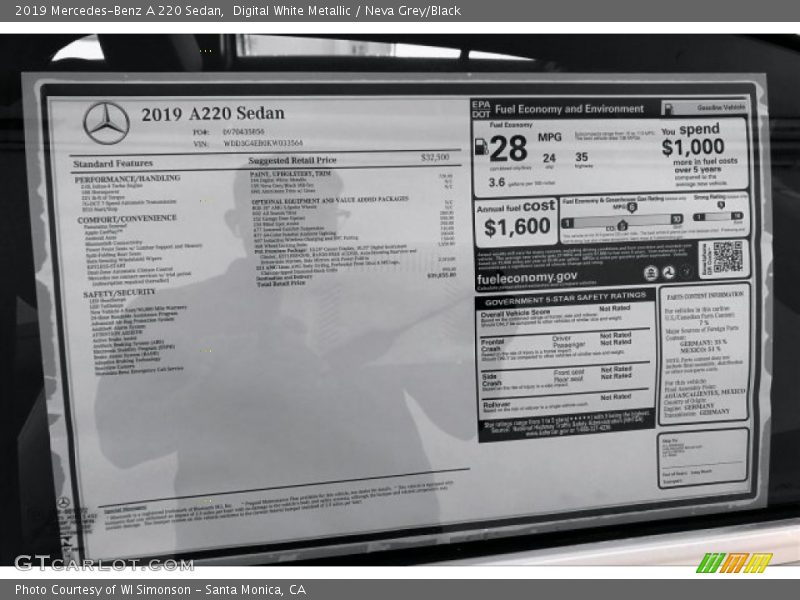Click the '2019 A220 Sedan' heading
Image resolution: width=800 pixels, height=600 pixels.
(x=213, y=114)
